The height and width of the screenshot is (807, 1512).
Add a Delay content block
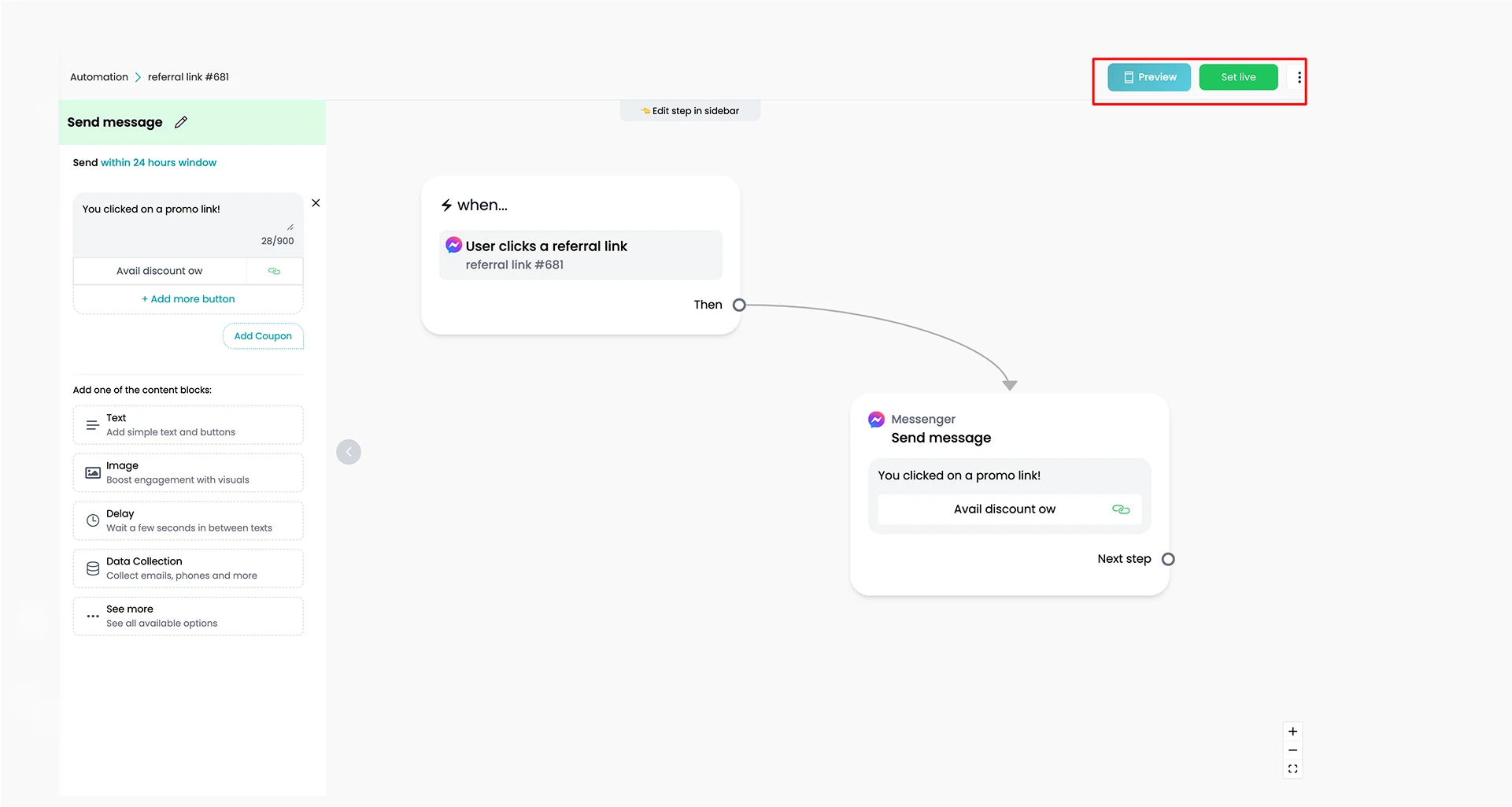click(x=188, y=520)
